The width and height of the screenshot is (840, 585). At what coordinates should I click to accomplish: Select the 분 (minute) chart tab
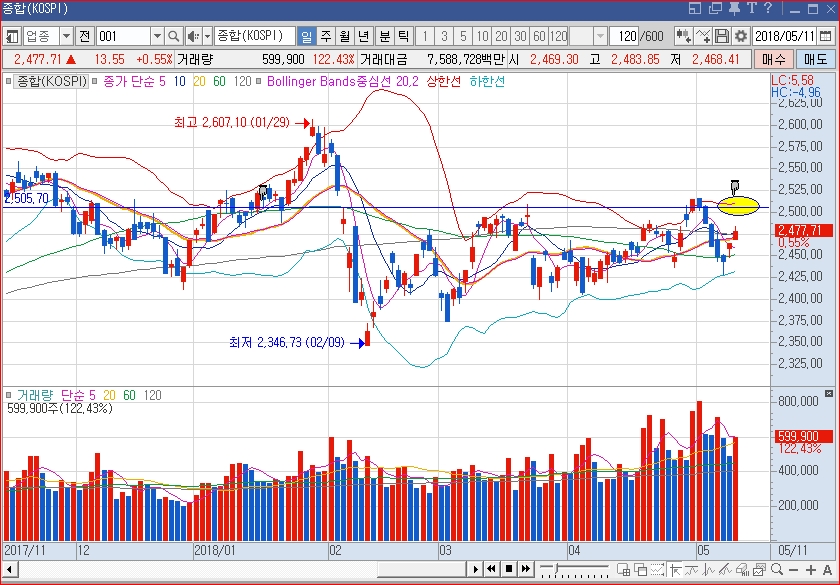385,35
